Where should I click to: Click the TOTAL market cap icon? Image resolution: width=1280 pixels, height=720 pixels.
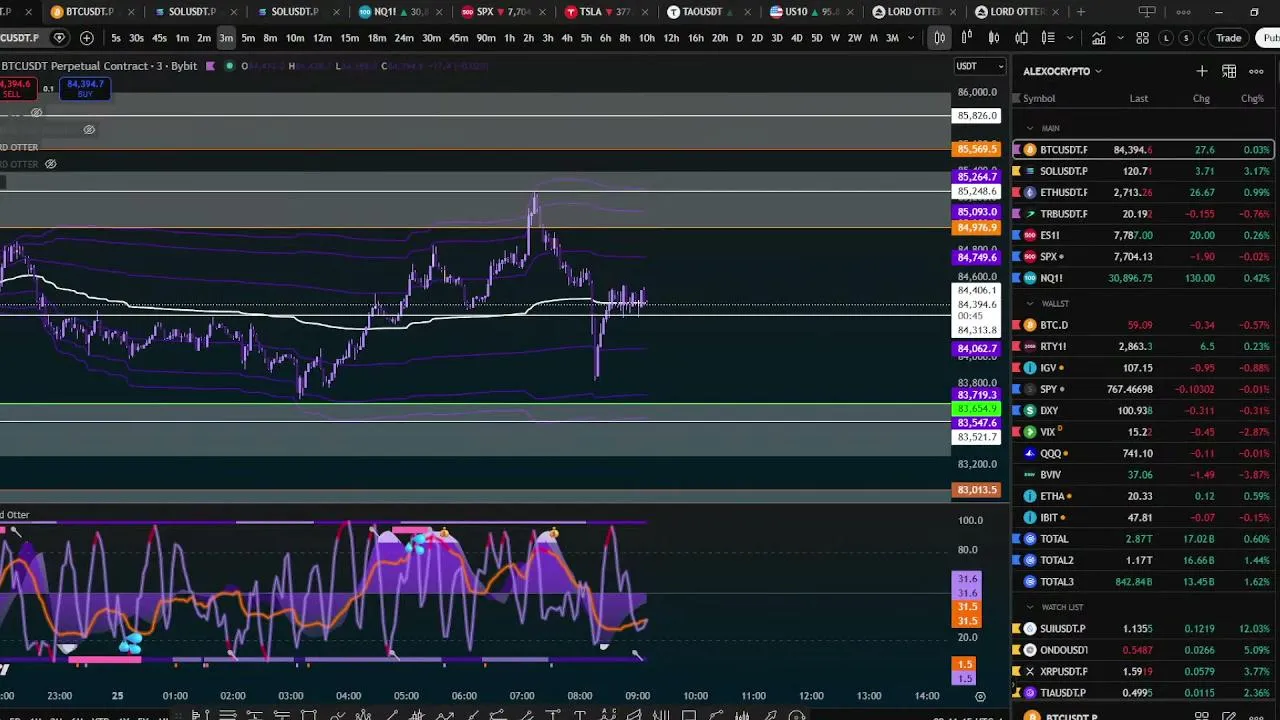1030,539
